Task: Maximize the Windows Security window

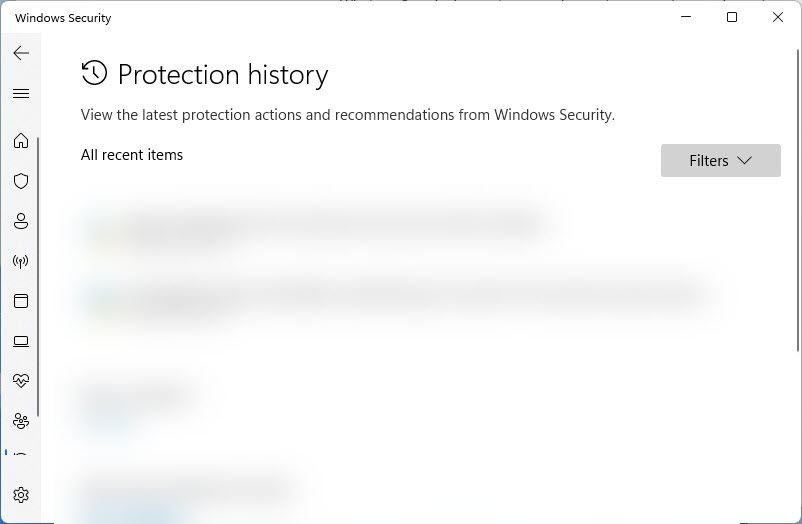Action: point(732,17)
